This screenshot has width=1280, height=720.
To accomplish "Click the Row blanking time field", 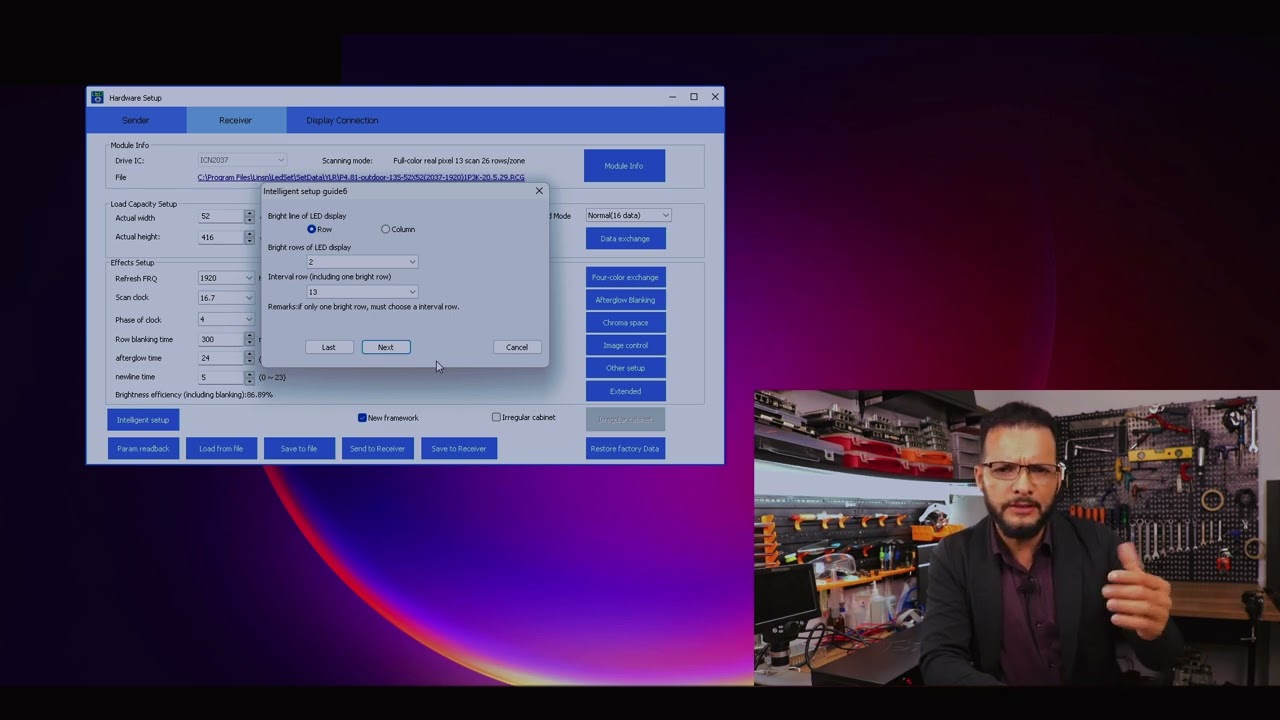I will [x=220, y=339].
